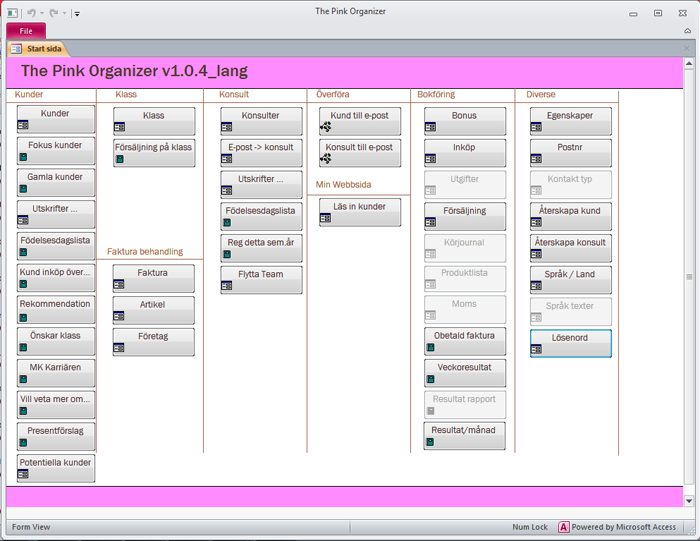Open Födelsesdagslista under Konsult column
The image size is (700, 541).
coord(261,216)
